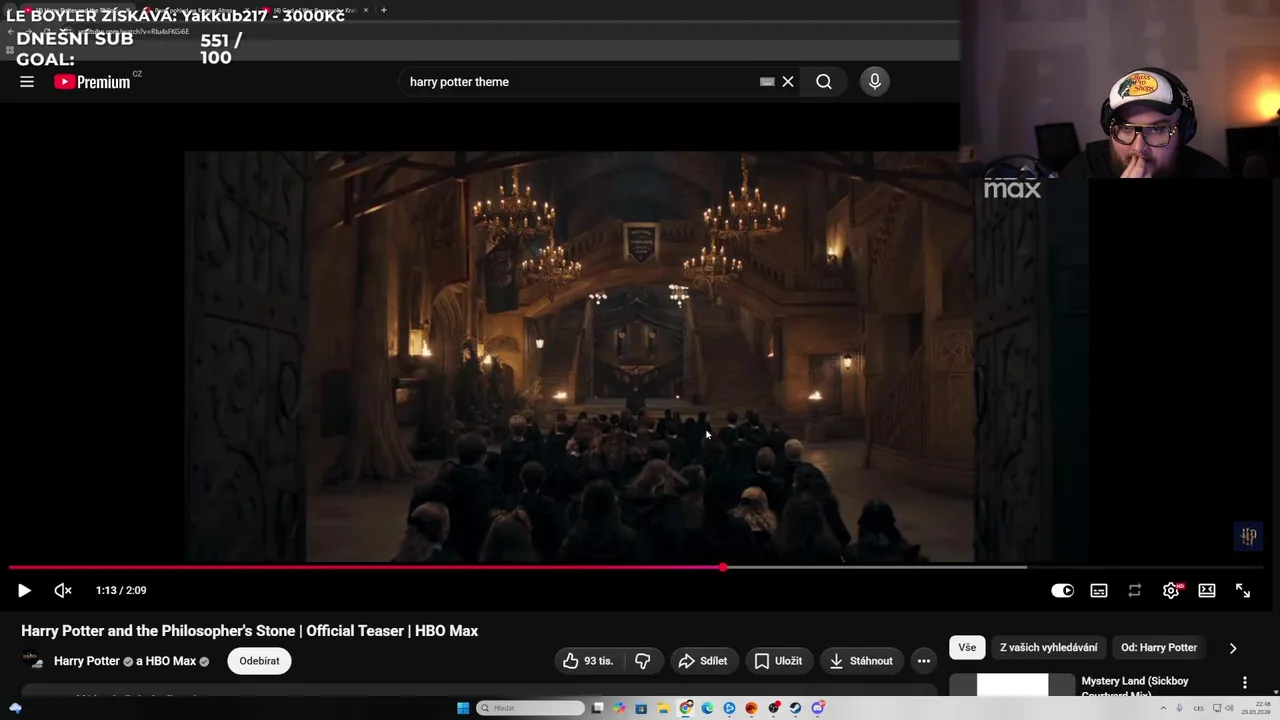Clear the search box with X
Viewport: 1280px width, 720px height.
click(x=788, y=82)
